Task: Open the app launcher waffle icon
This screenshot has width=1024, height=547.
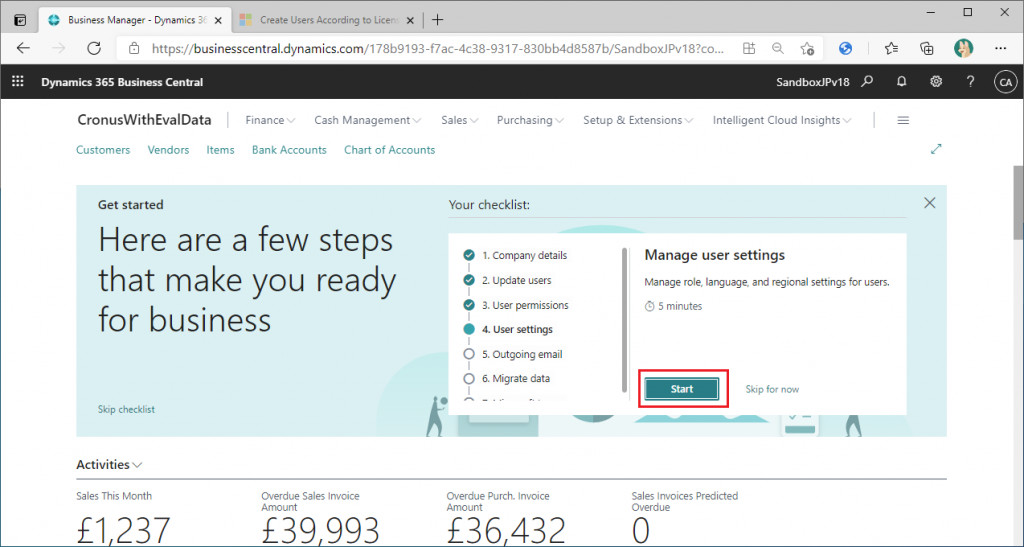Action: point(18,82)
